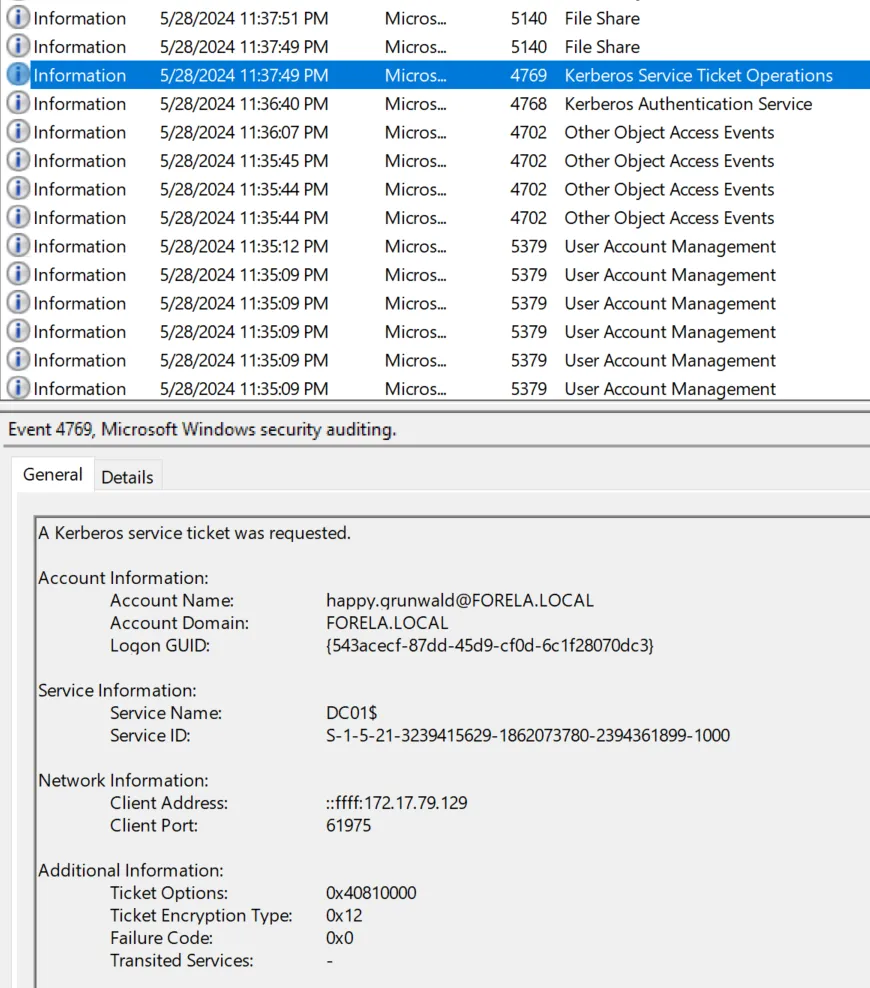Click the Ticket Encryption Type value 0x12
Viewport: 870px width, 988px height.
pyautogui.click(x=344, y=916)
